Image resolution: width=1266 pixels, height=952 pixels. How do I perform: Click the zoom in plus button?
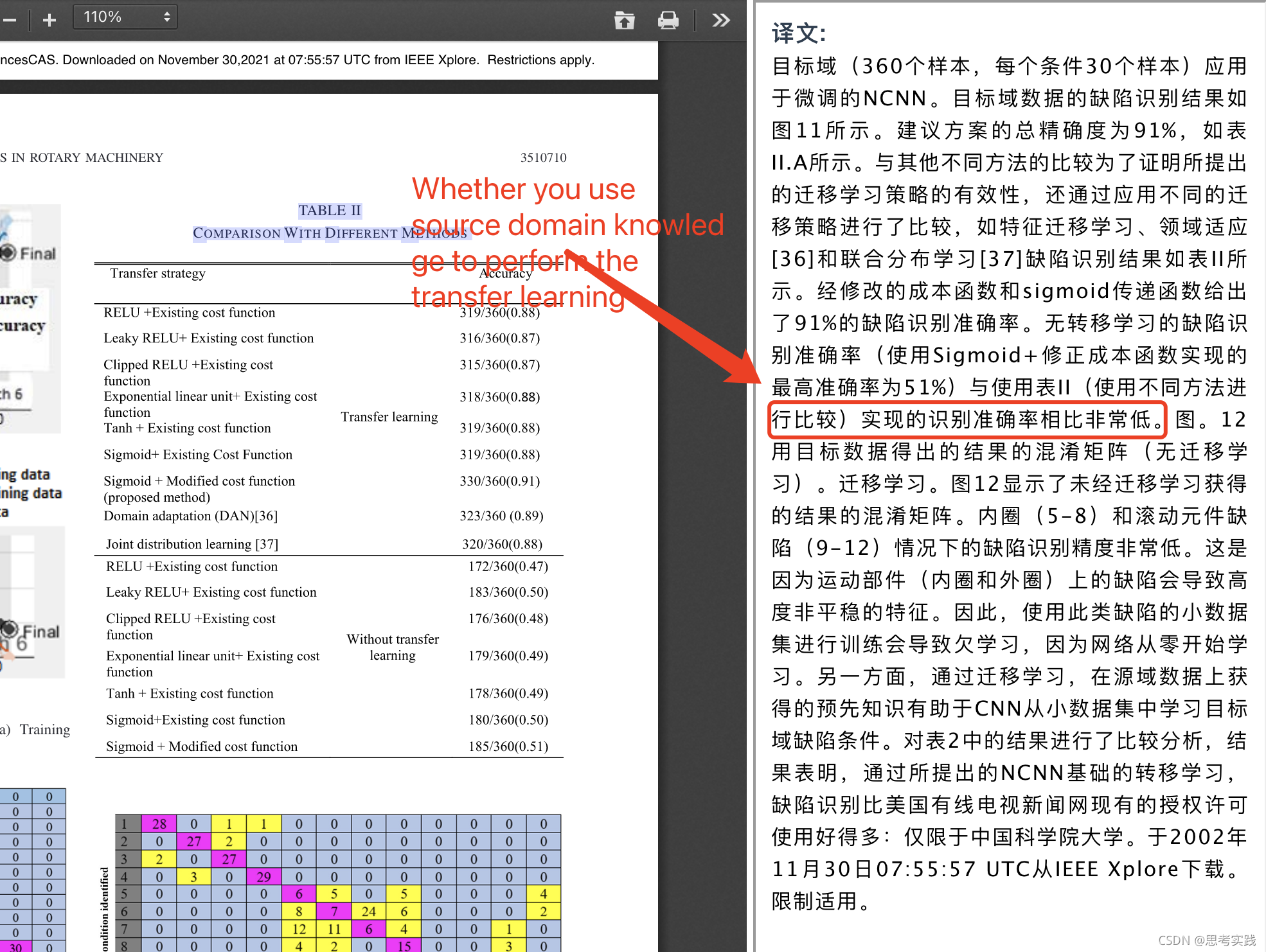pos(49,21)
